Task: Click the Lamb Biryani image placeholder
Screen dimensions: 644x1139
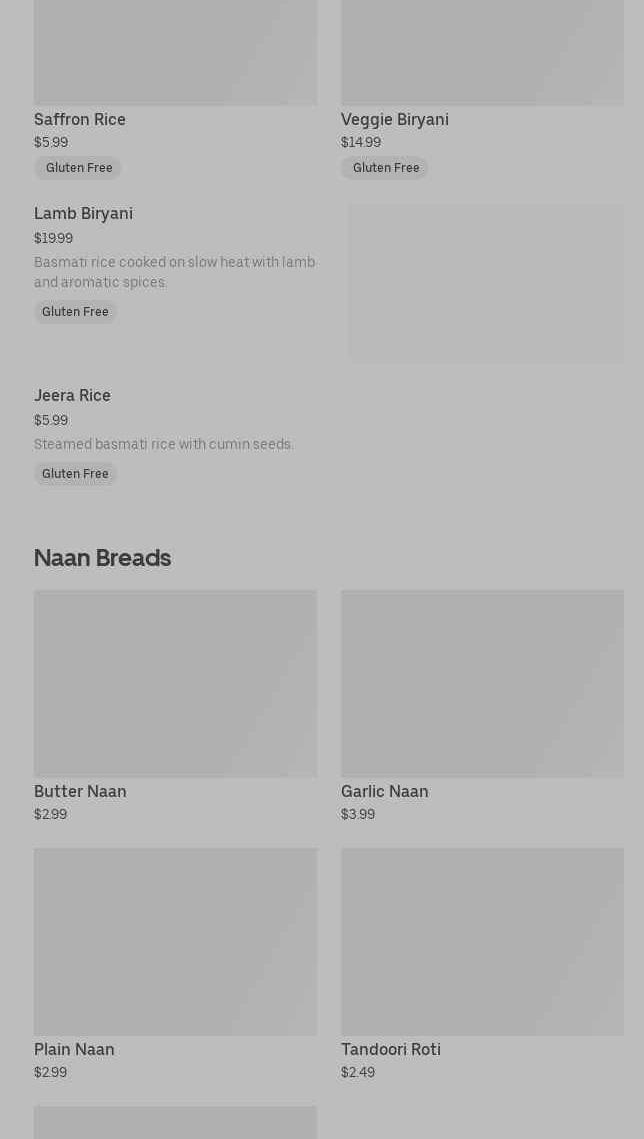Action: [x=486, y=284]
